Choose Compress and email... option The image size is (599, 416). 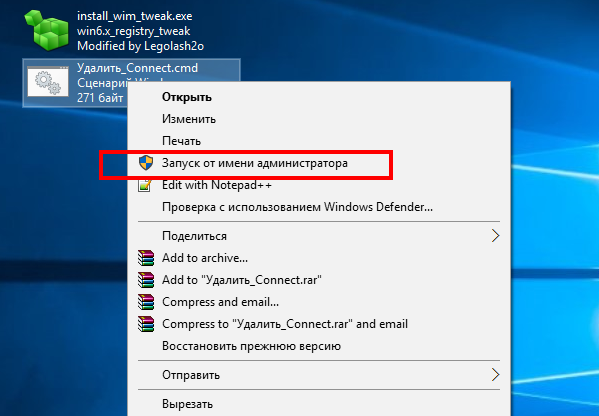point(319,302)
